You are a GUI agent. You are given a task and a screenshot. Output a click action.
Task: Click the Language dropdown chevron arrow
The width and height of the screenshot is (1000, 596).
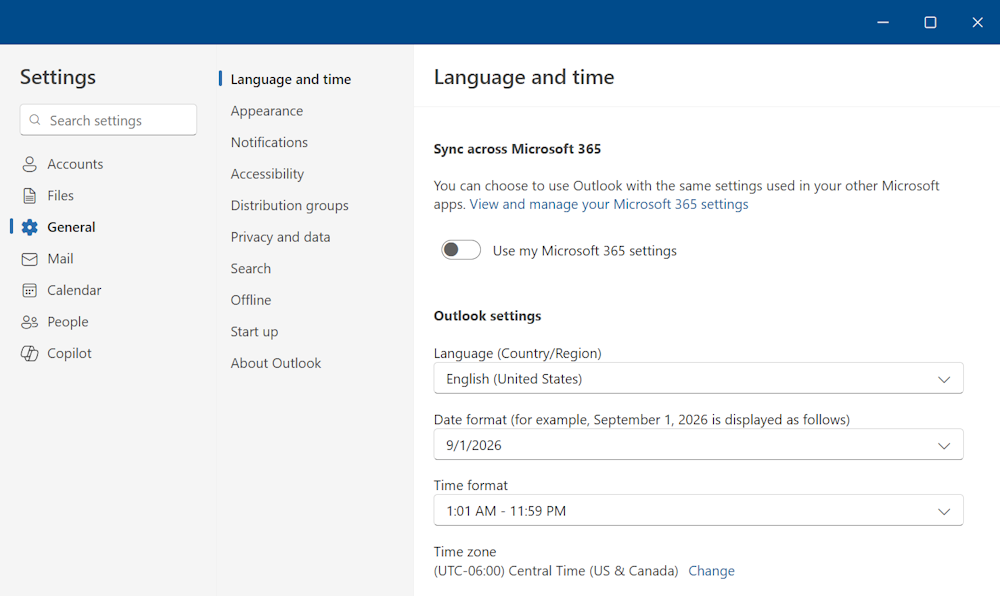[944, 379]
